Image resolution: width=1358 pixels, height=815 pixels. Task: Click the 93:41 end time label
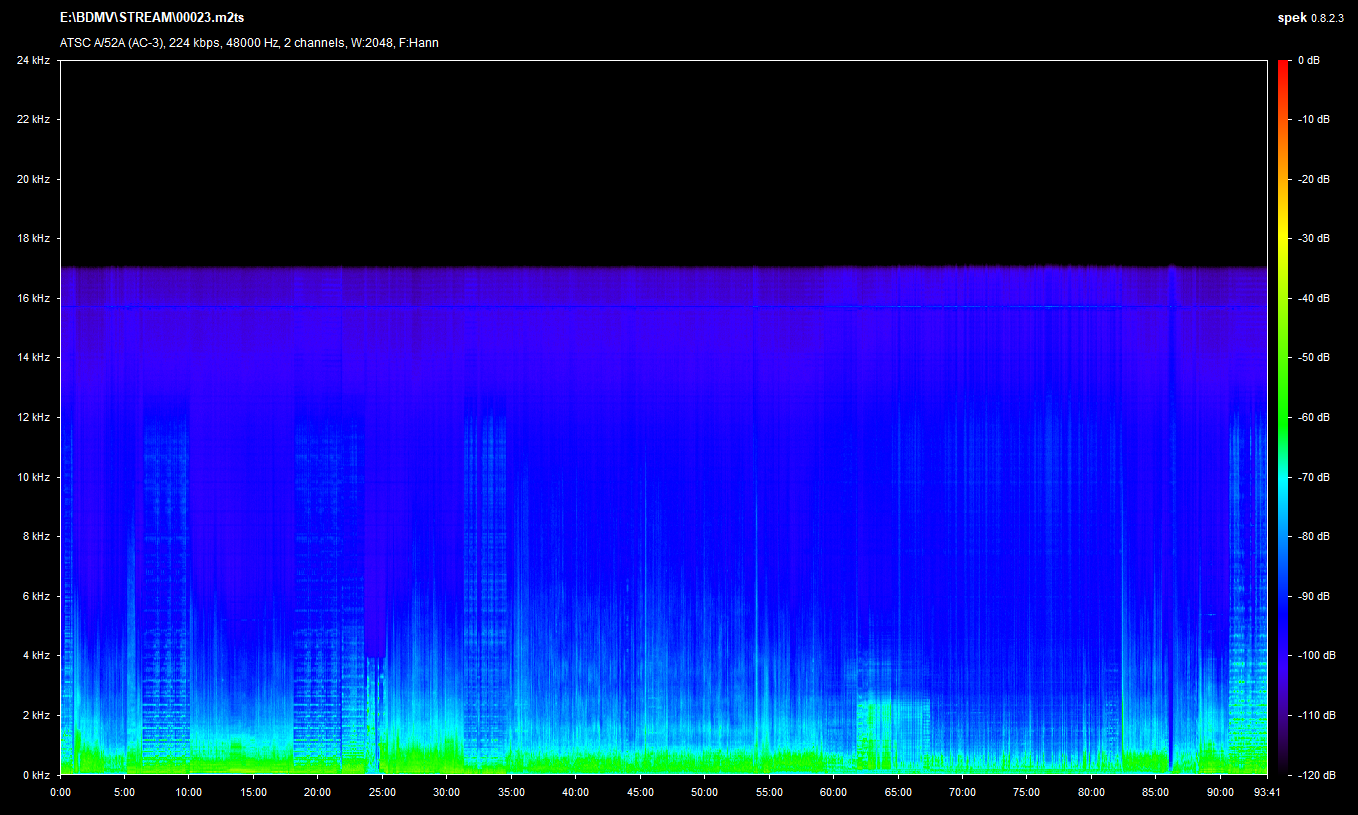1266,792
